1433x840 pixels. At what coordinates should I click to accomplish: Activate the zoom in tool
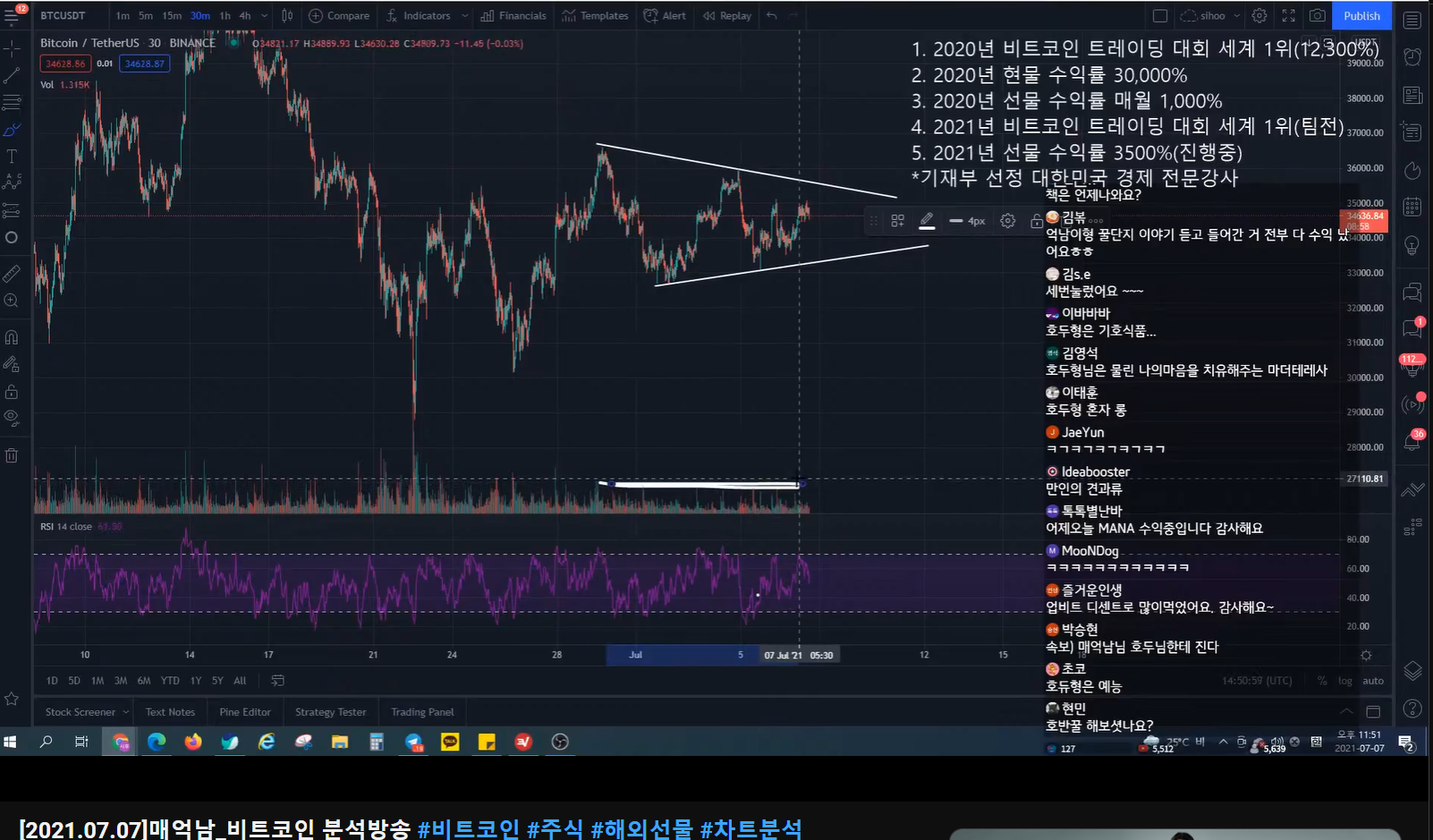click(12, 301)
